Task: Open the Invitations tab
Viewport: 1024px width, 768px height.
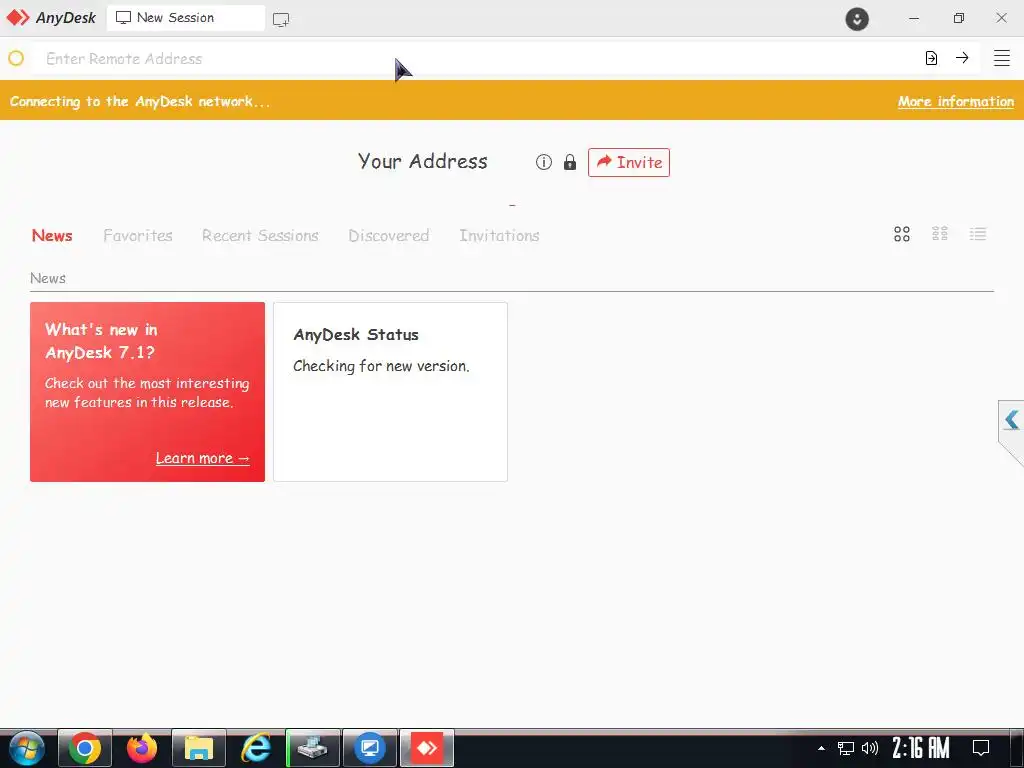Action: (499, 236)
